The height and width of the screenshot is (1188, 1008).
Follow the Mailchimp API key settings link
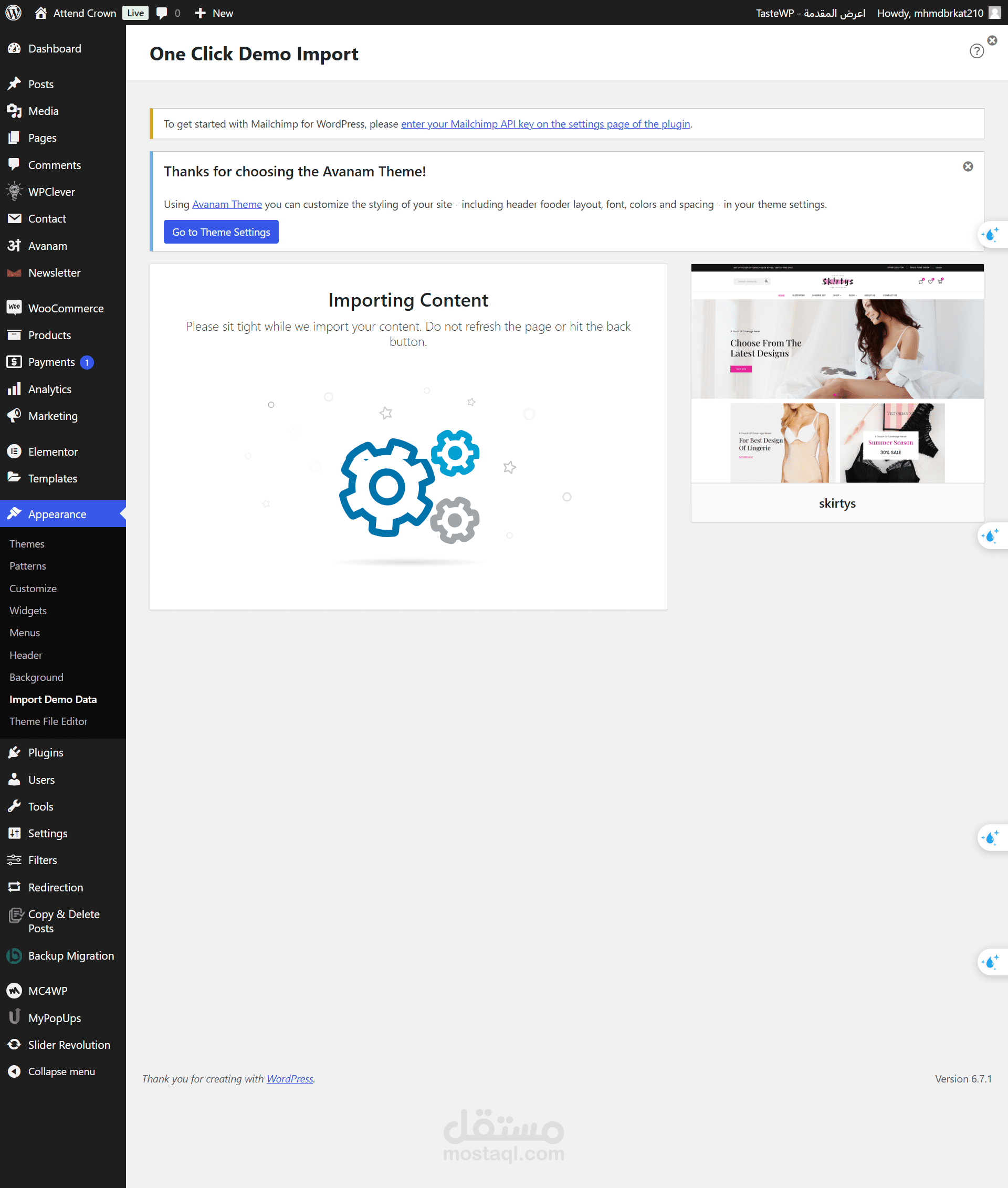(545, 124)
